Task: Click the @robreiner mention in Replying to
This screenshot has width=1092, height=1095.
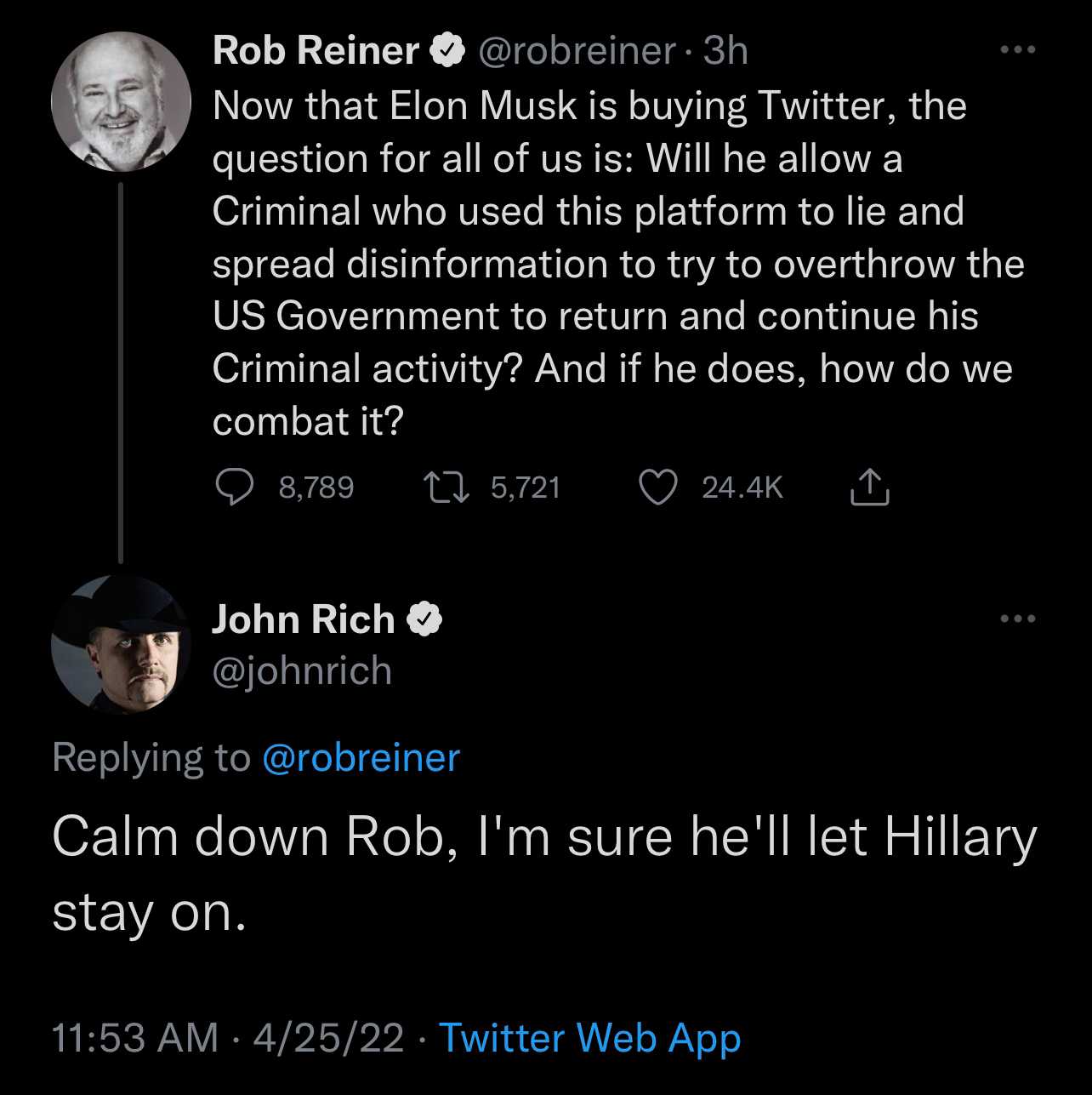Action: pyautogui.click(x=361, y=758)
